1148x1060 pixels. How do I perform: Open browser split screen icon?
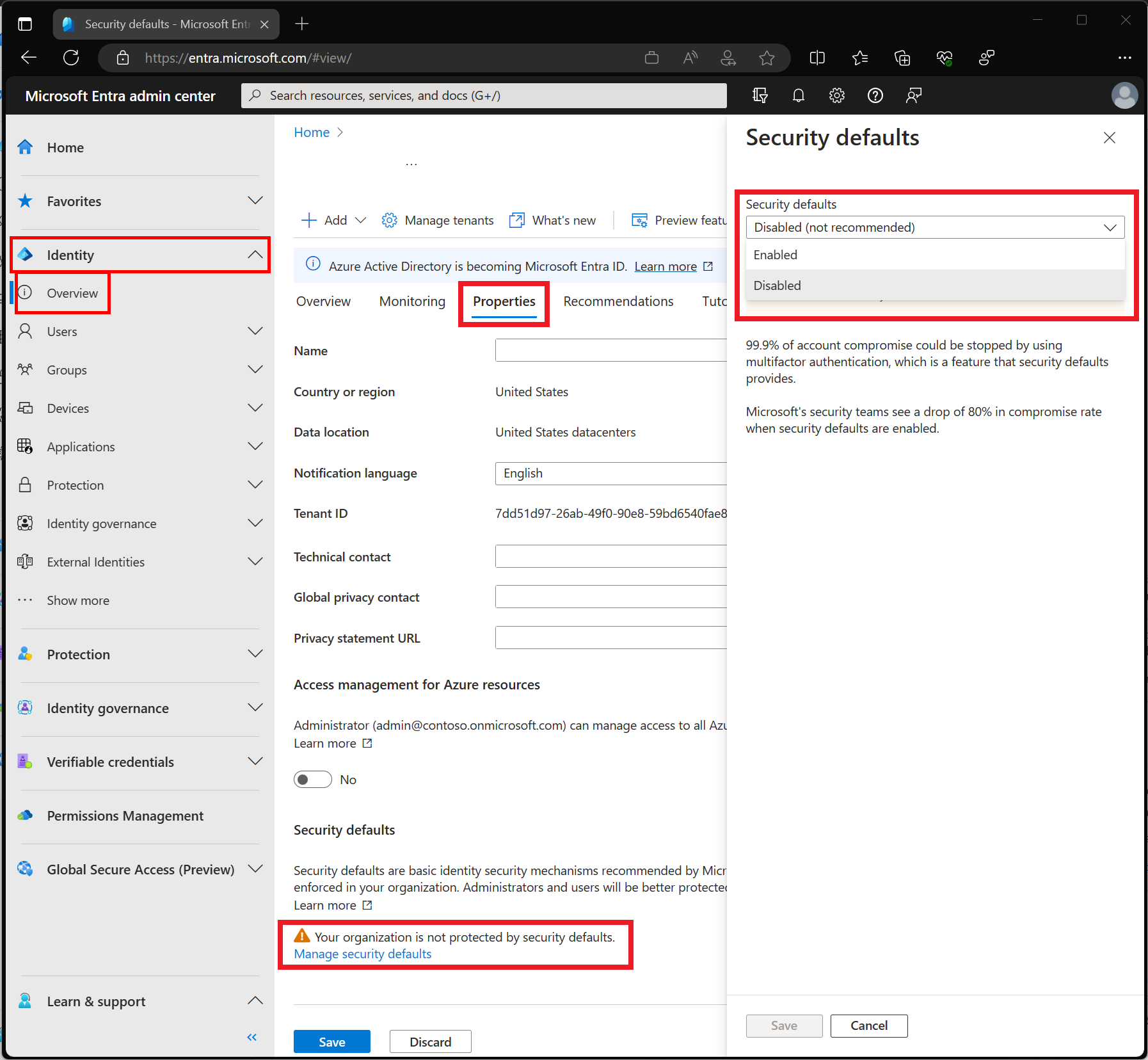point(817,58)
